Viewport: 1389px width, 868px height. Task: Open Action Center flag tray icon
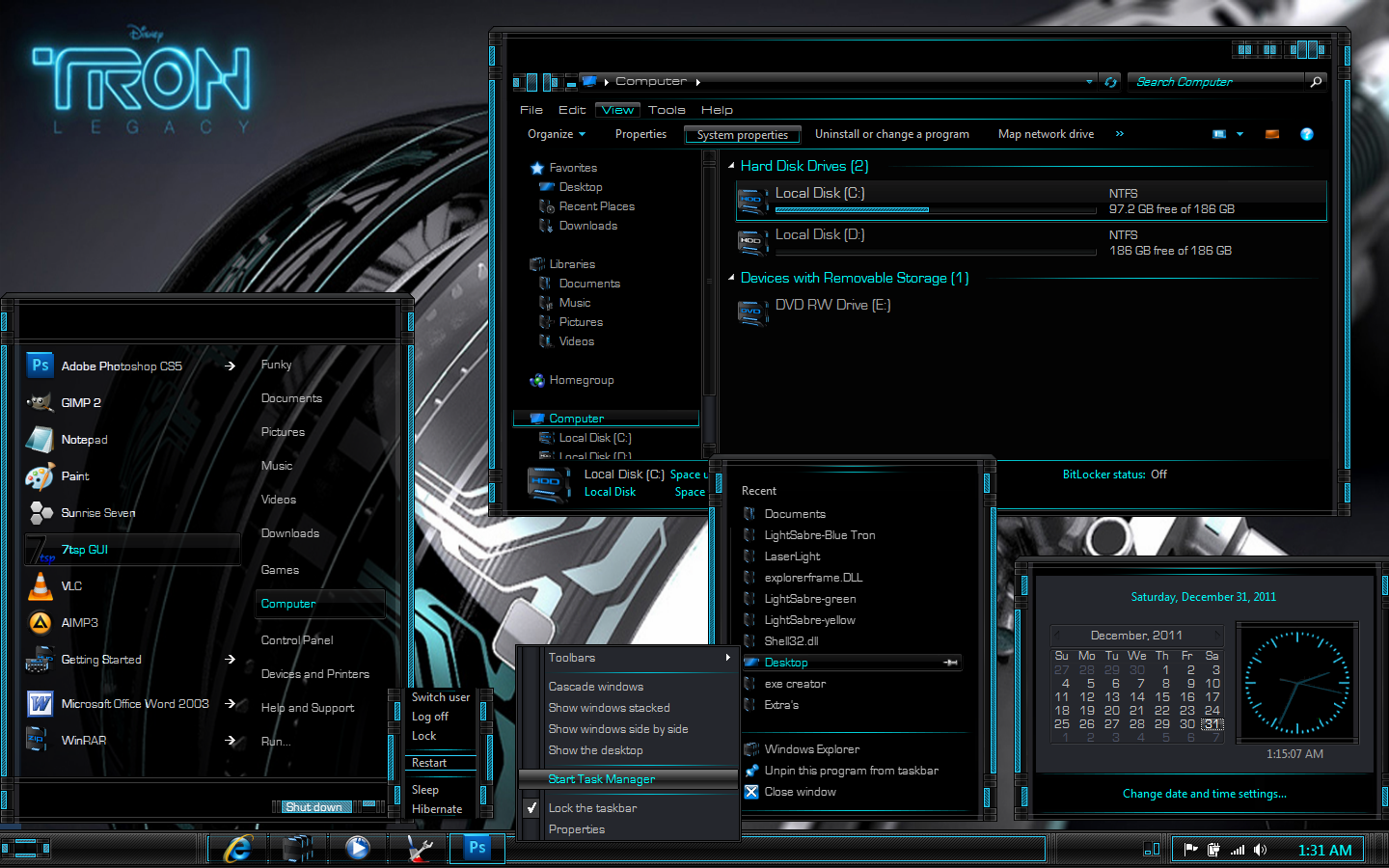click(x=1191, y=850)
